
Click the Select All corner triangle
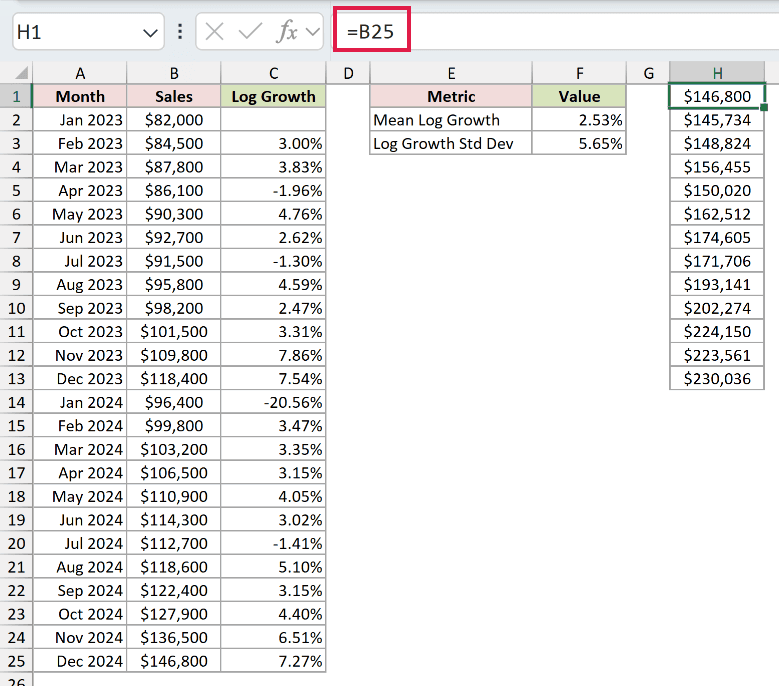click(x=21, y=74)
